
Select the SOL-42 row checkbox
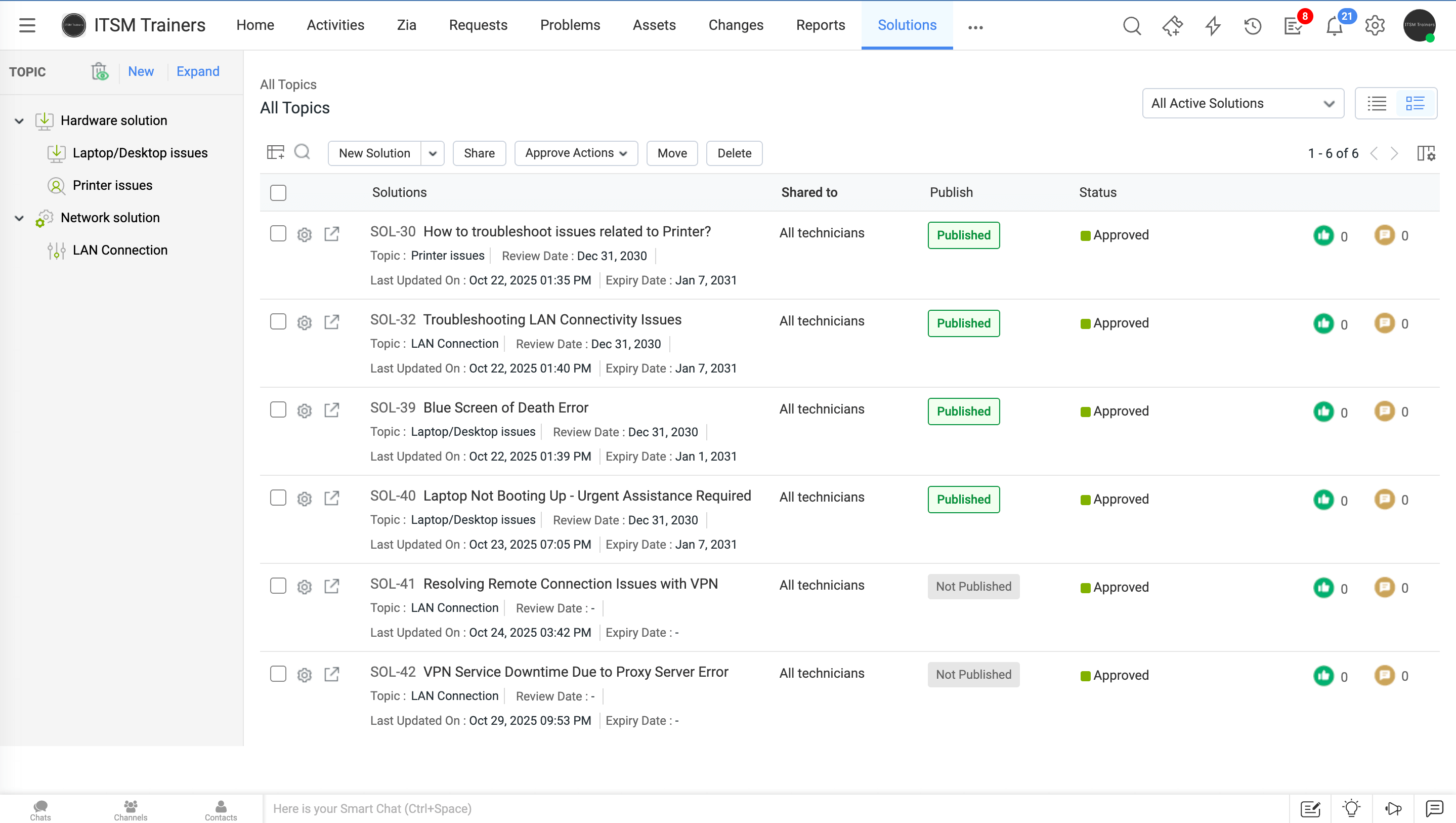(x=278, y=674)
